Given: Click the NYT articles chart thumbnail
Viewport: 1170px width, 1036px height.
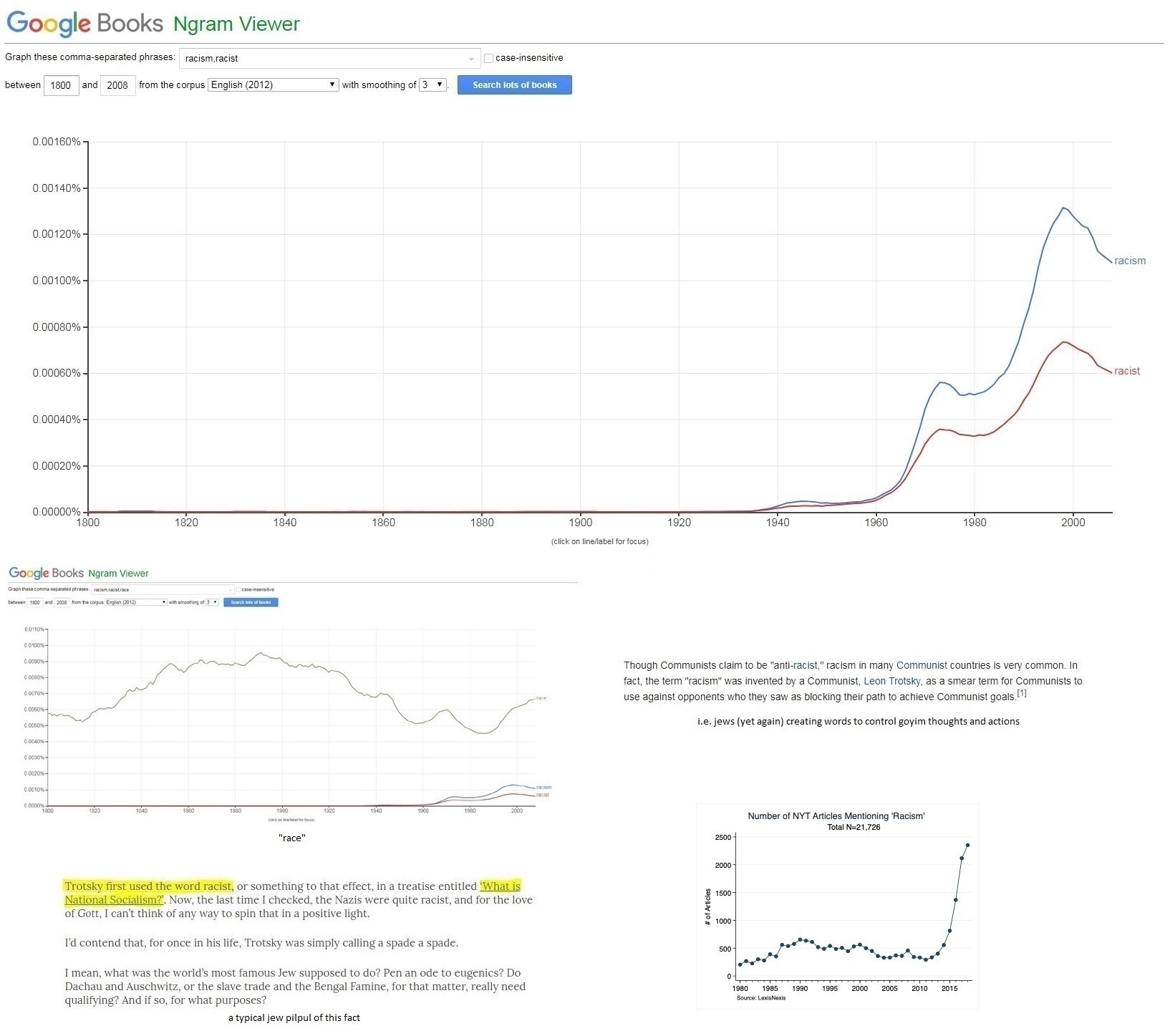Looking at the screenshot, I should (x=836, y=906).
